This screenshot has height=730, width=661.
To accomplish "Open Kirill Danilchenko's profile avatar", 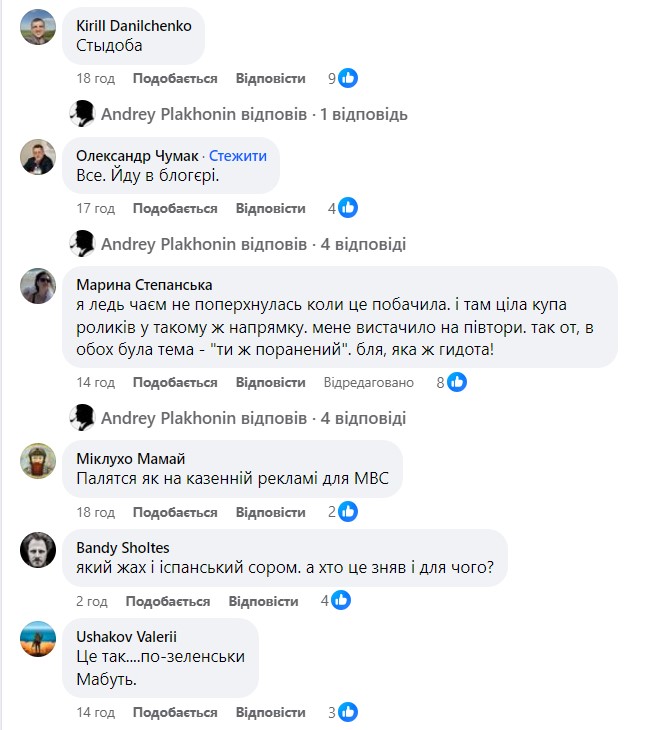I will point(38,28).
